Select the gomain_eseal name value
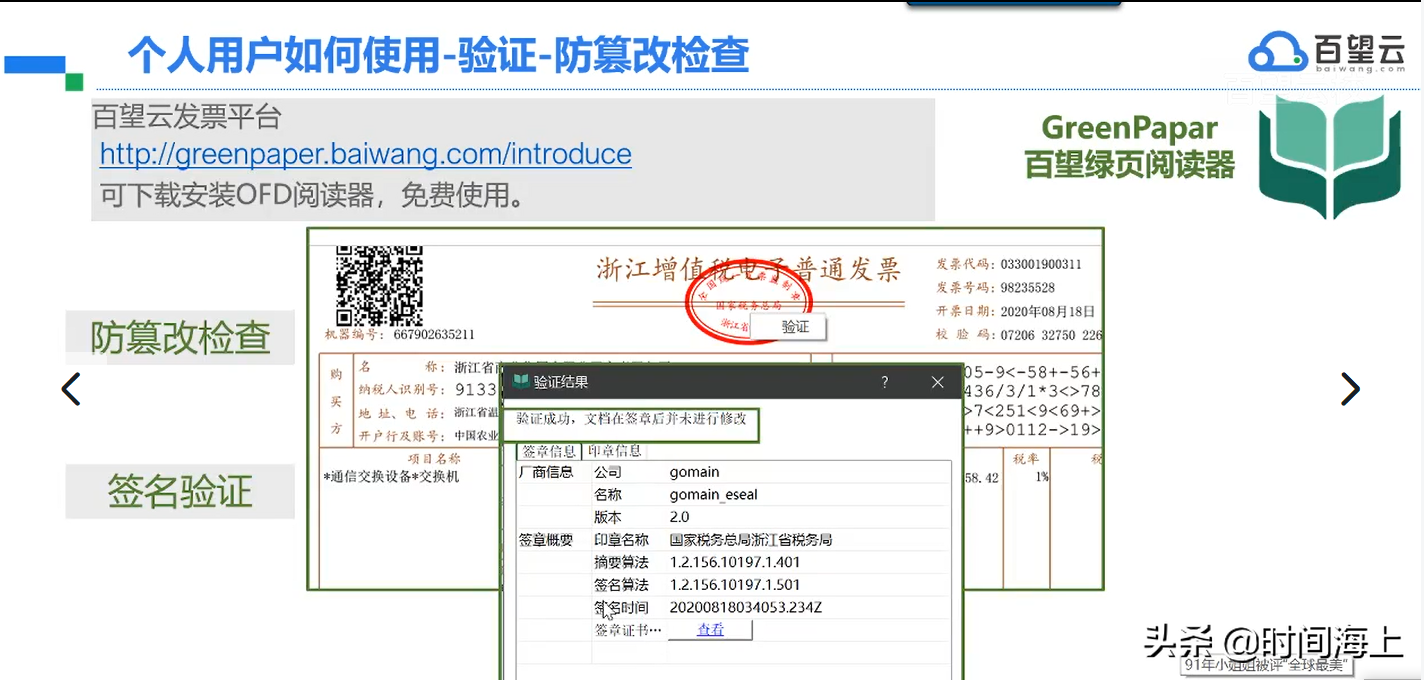Image resolution: width=1424 pixels, height=680 pixels. (x=713, y=494)
